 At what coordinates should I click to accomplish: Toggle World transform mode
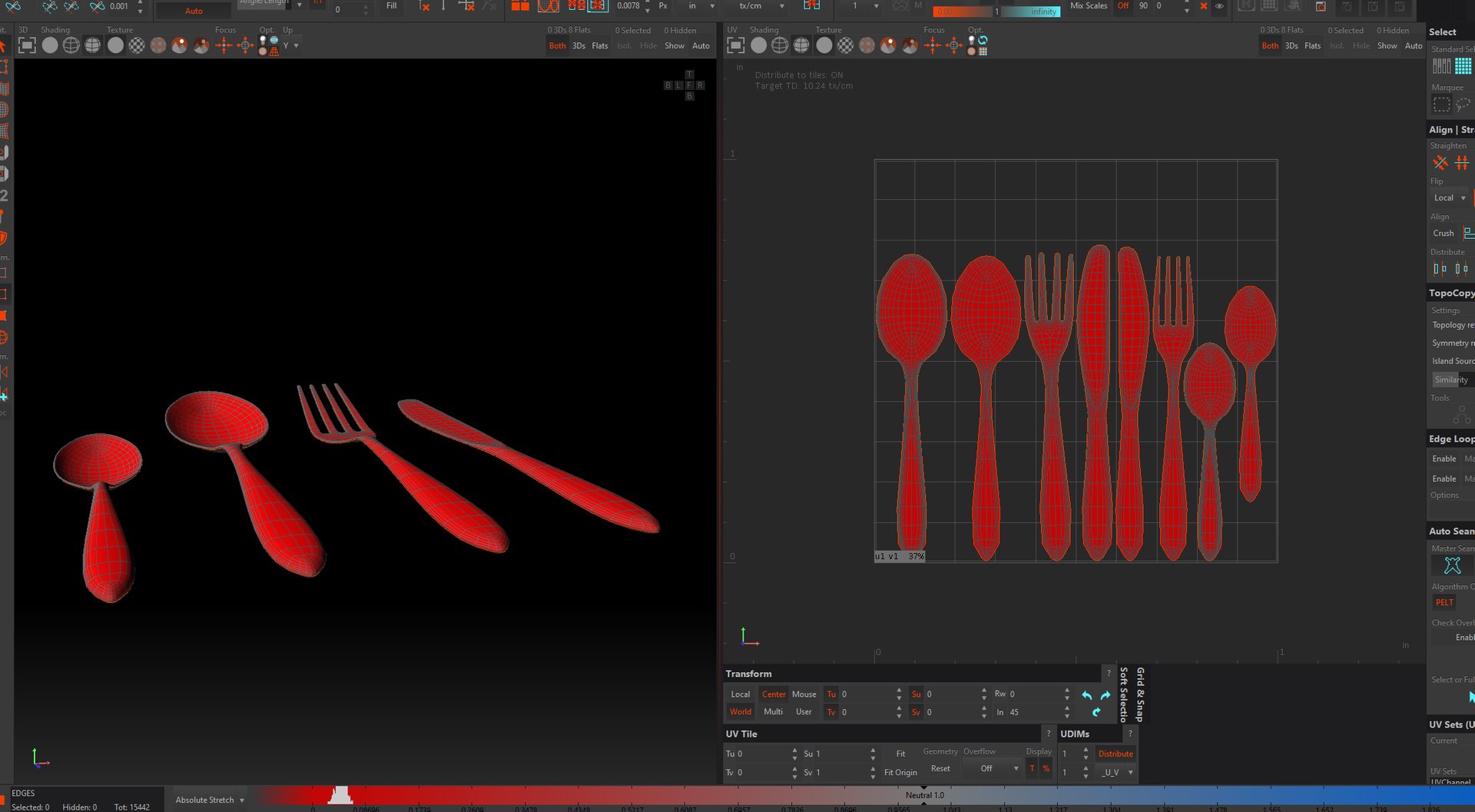(x=741, y=712)
